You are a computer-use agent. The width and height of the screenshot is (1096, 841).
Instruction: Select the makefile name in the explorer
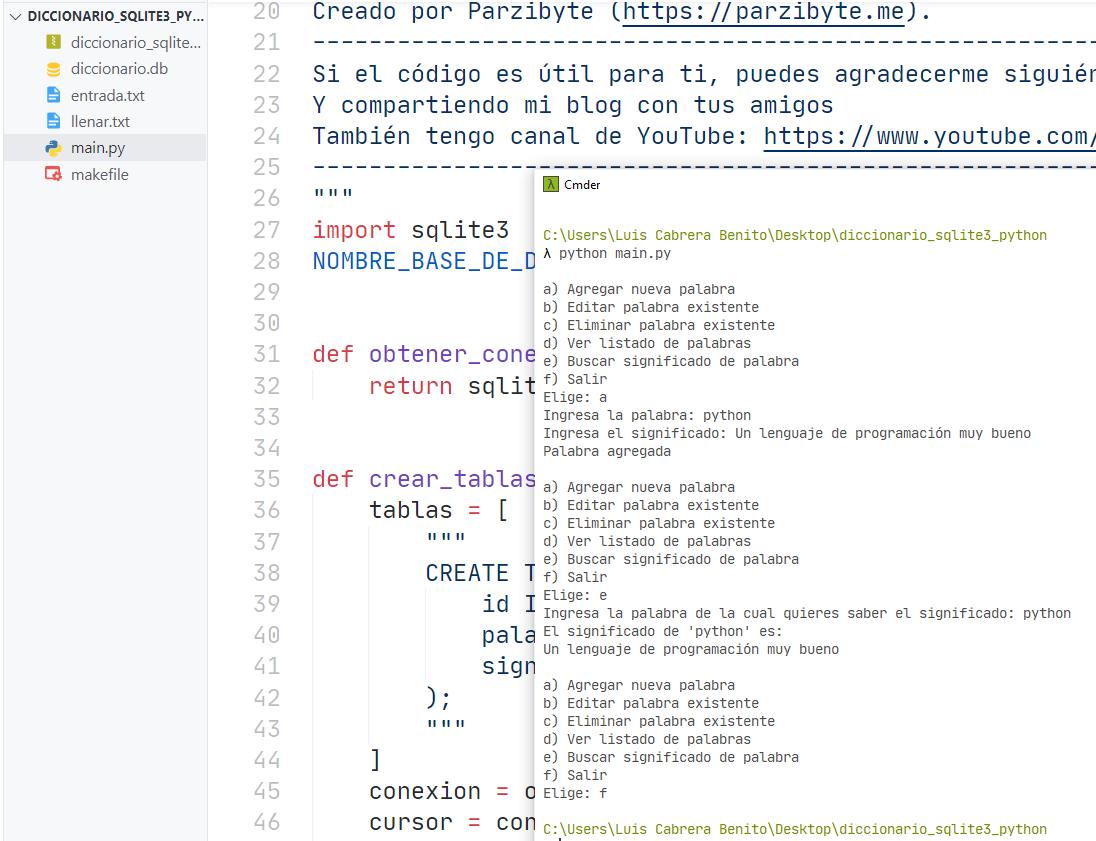[99, 174]
